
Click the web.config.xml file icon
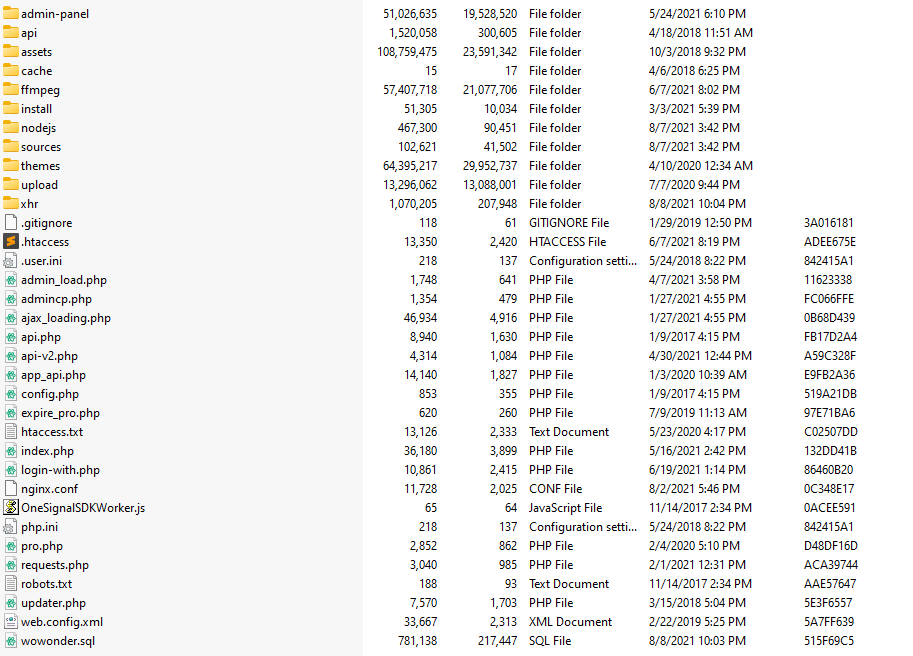coord(11,622)
